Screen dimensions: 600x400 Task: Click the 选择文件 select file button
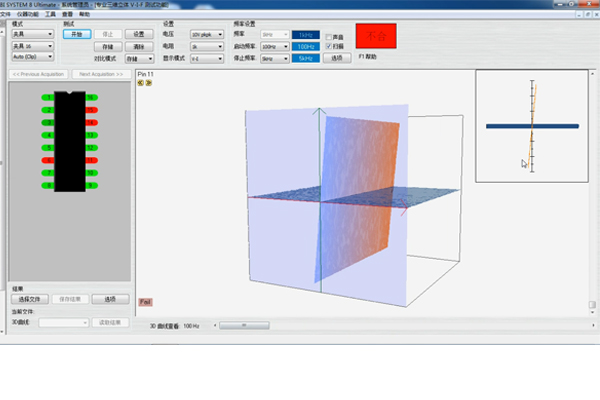tap(30, 299)
